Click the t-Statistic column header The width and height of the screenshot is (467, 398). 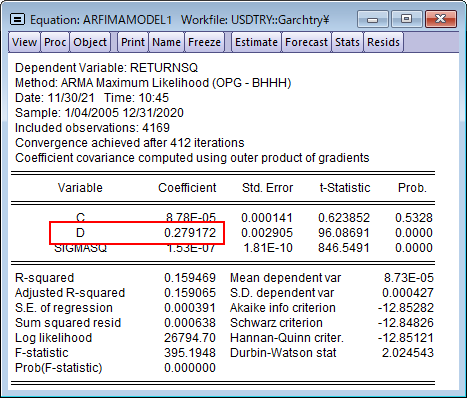coord(345,188)
